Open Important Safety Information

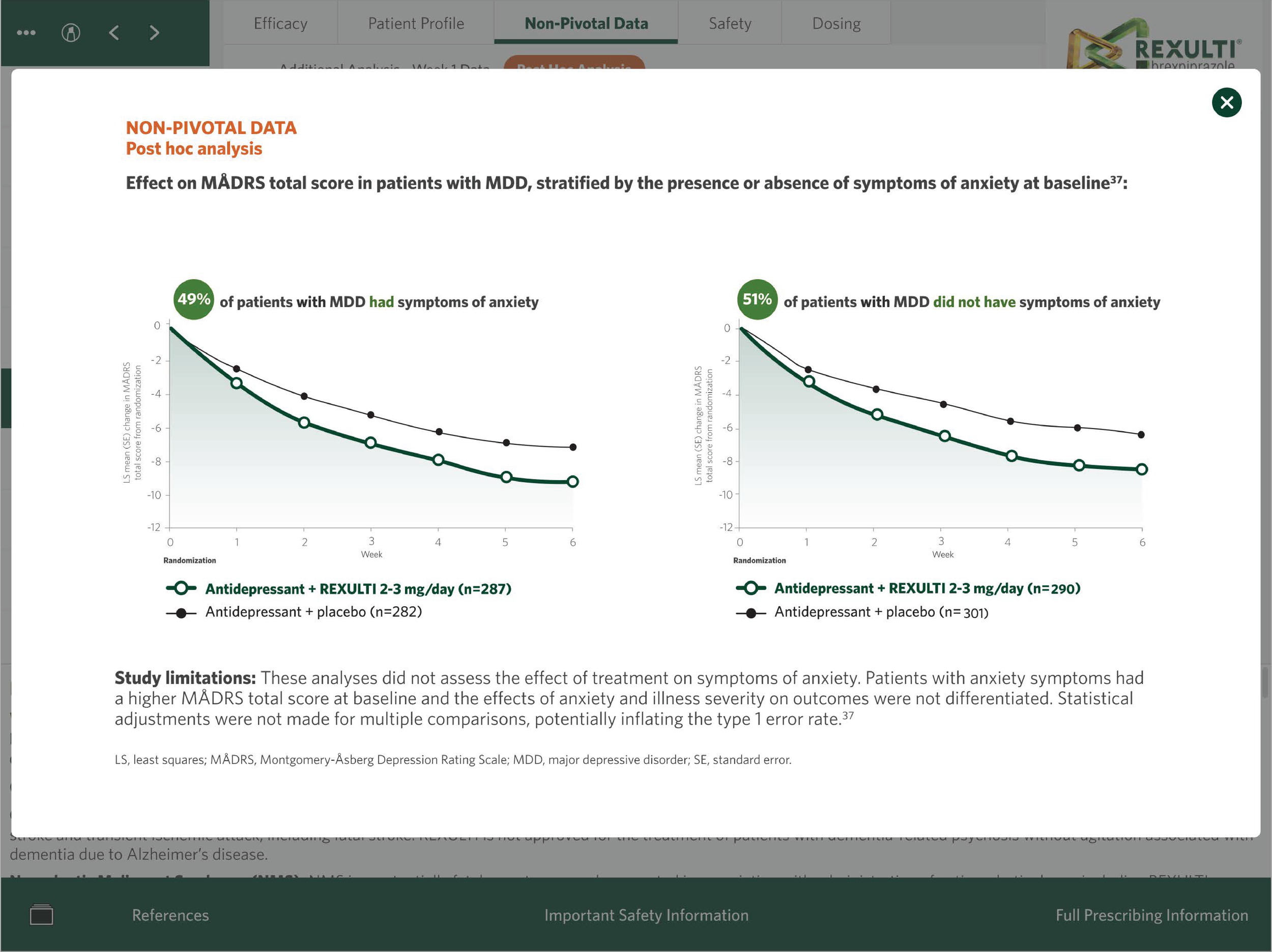[646, 915]
